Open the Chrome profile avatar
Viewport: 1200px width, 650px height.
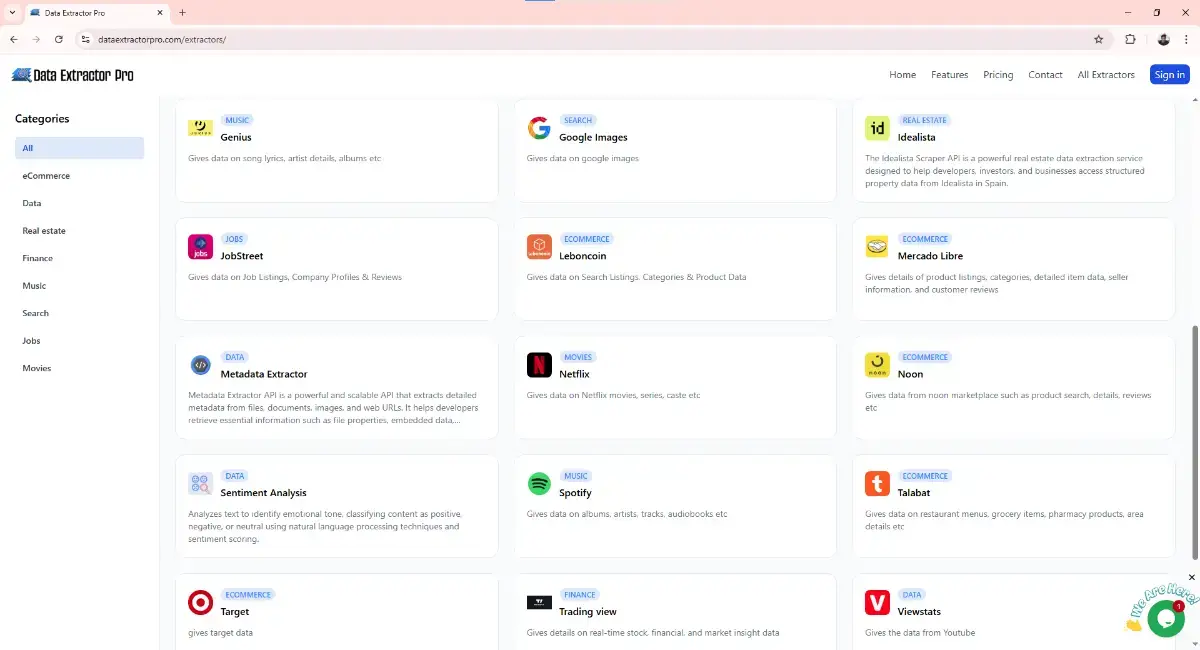[x=1164, y=39]
